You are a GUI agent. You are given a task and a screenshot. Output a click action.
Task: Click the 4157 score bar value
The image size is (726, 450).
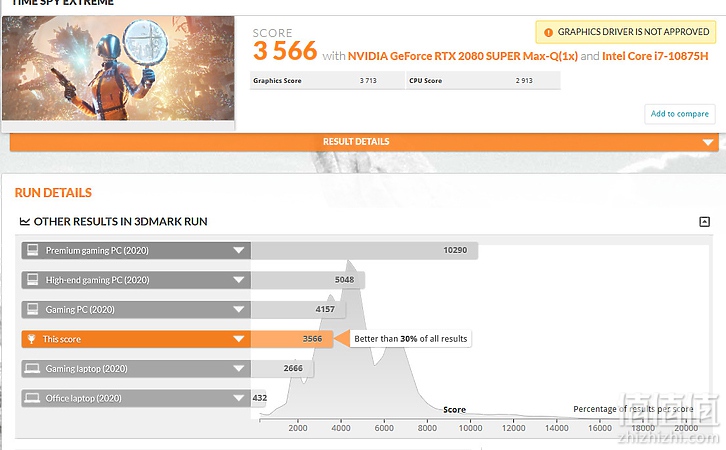tap(325, 309)
